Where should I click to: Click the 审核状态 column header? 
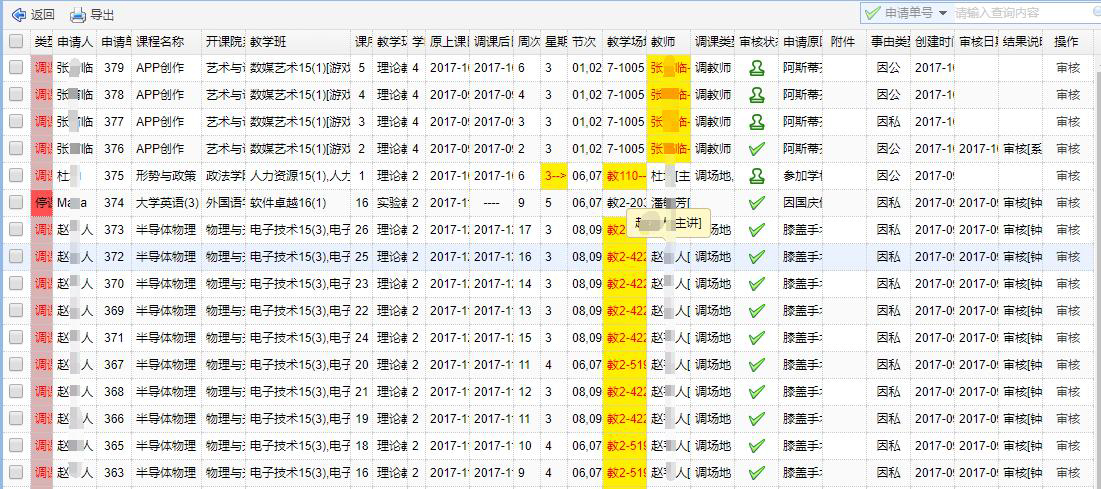point(757,42)
